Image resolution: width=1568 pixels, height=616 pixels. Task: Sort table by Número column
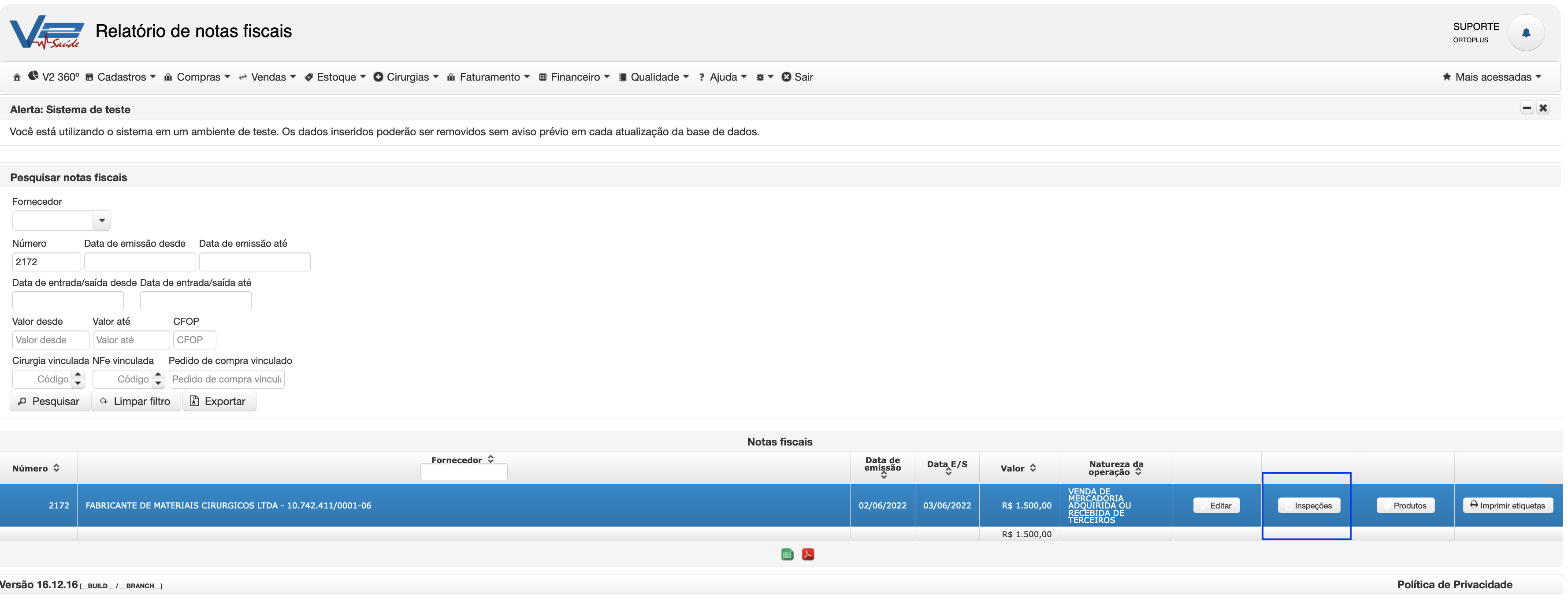(36, 468)
